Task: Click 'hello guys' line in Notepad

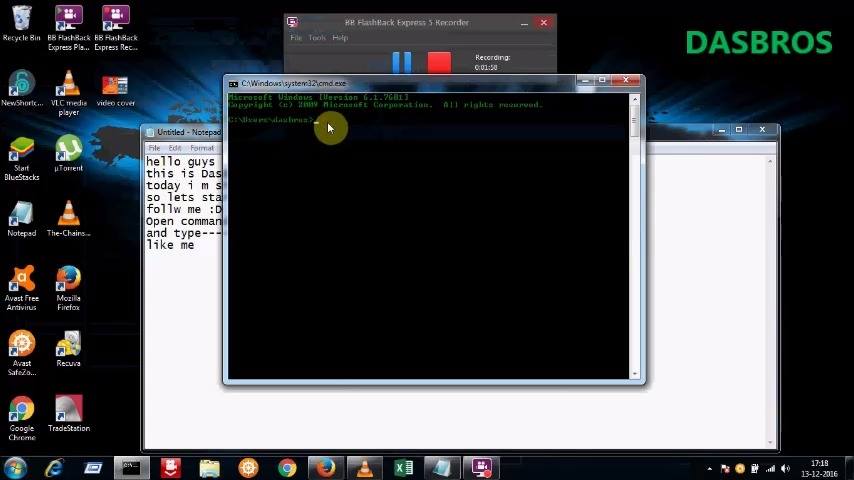Action: pos(180,162)
